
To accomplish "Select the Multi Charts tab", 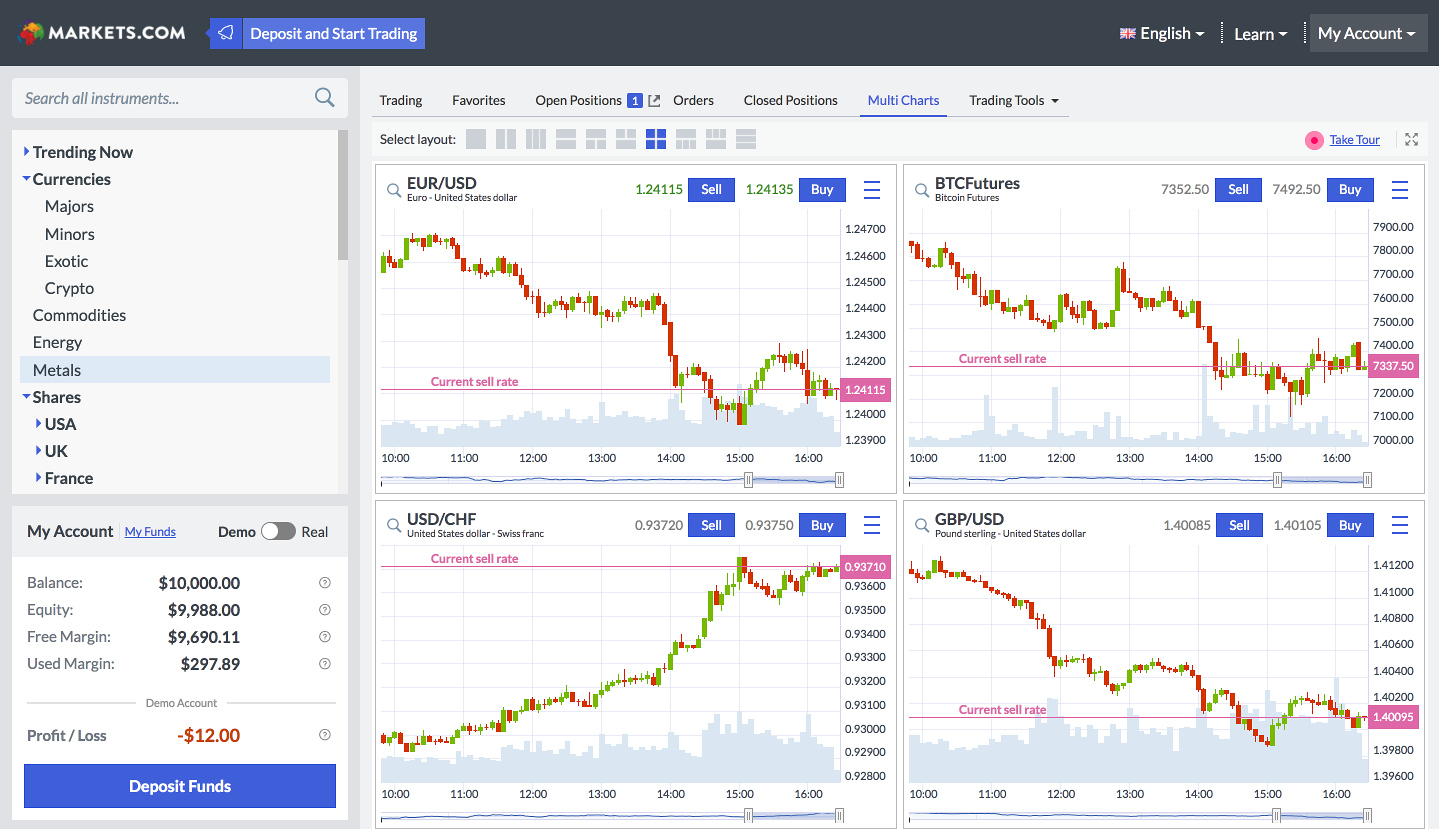I will (x=904, y=100).
